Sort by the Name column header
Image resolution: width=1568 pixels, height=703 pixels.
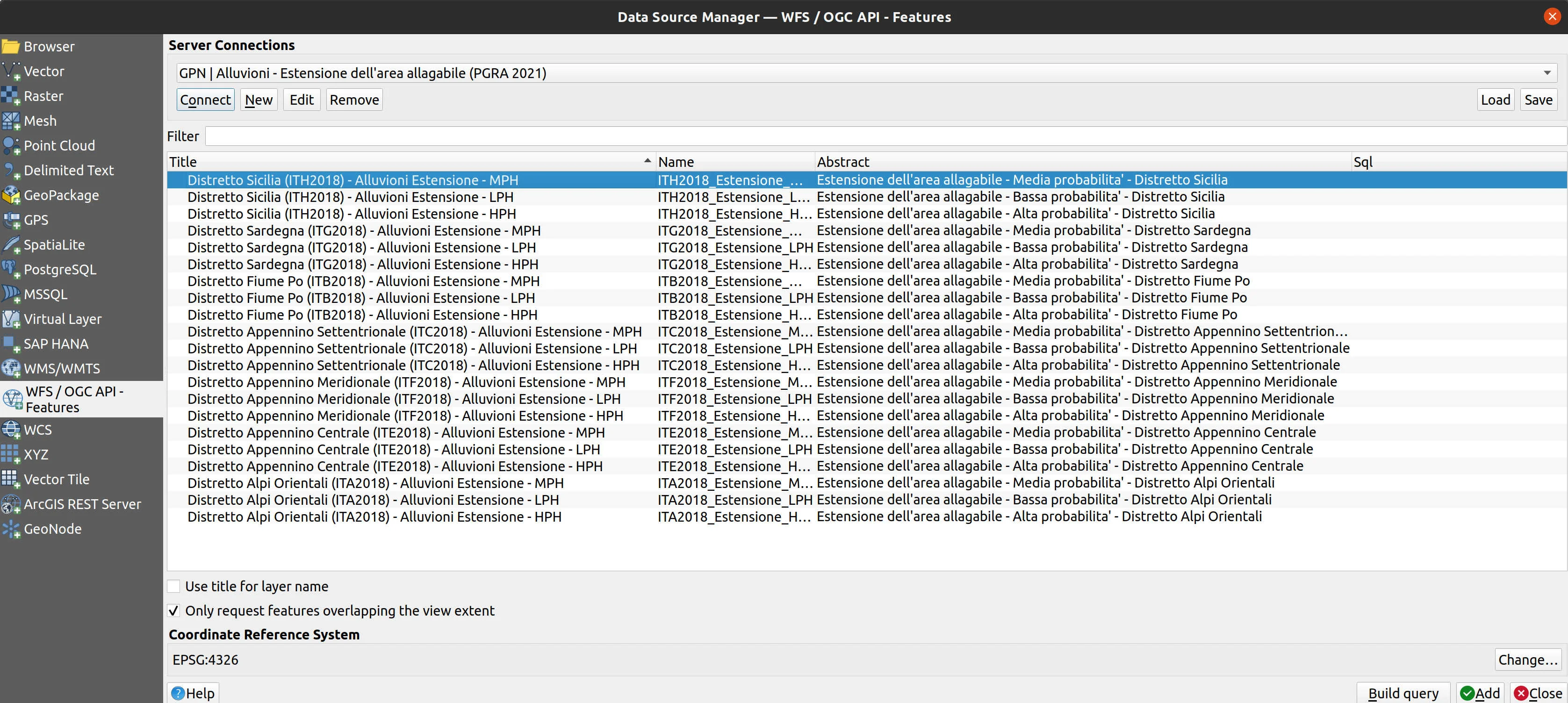pos(735,162)
